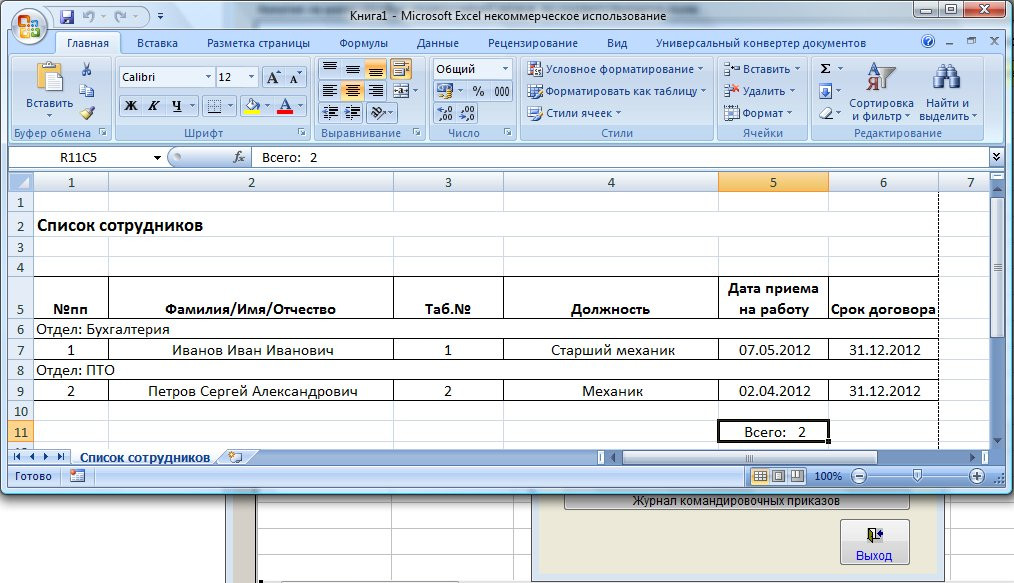Screen dimensions: 1014x583
Task: Open Сортировка и фильтр tool
Action: point(881,95)
